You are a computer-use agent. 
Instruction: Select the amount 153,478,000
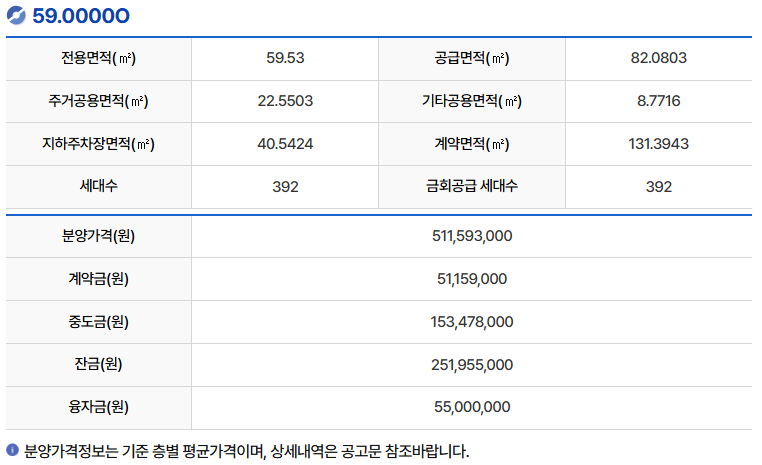click(x=472, y=322)
